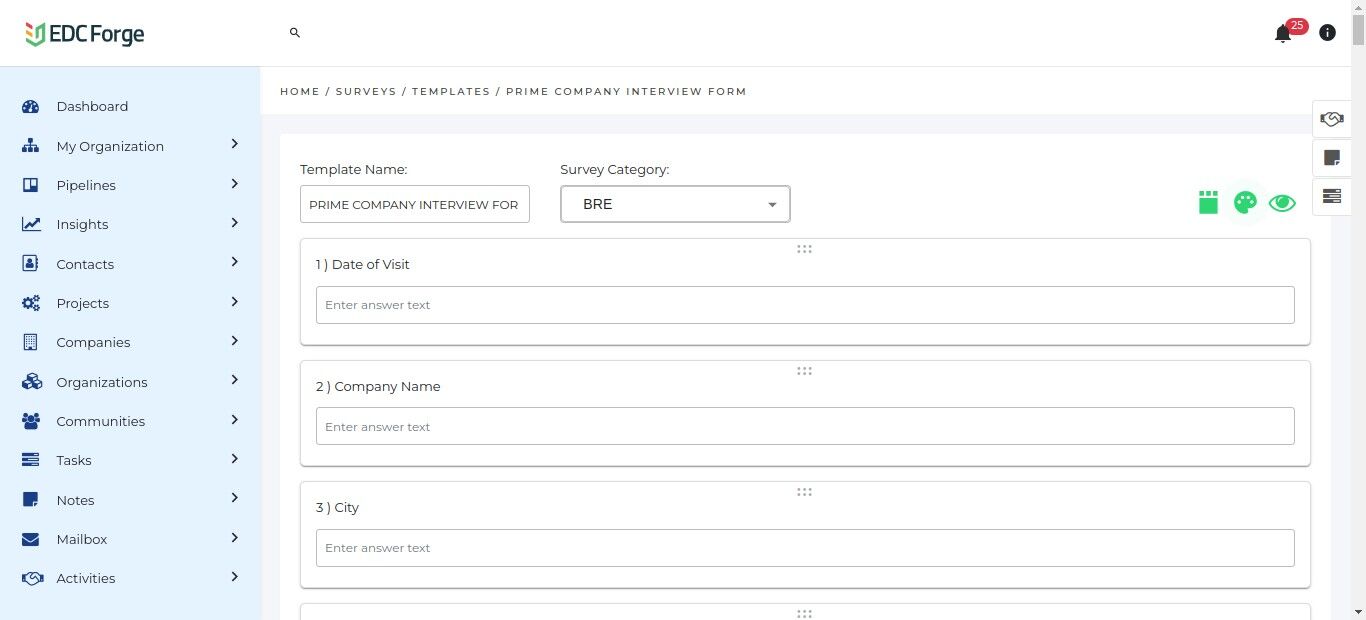Open the sticky note side icon
This screenshot has width=1366, height=620.
click(x=1331, y=157)
